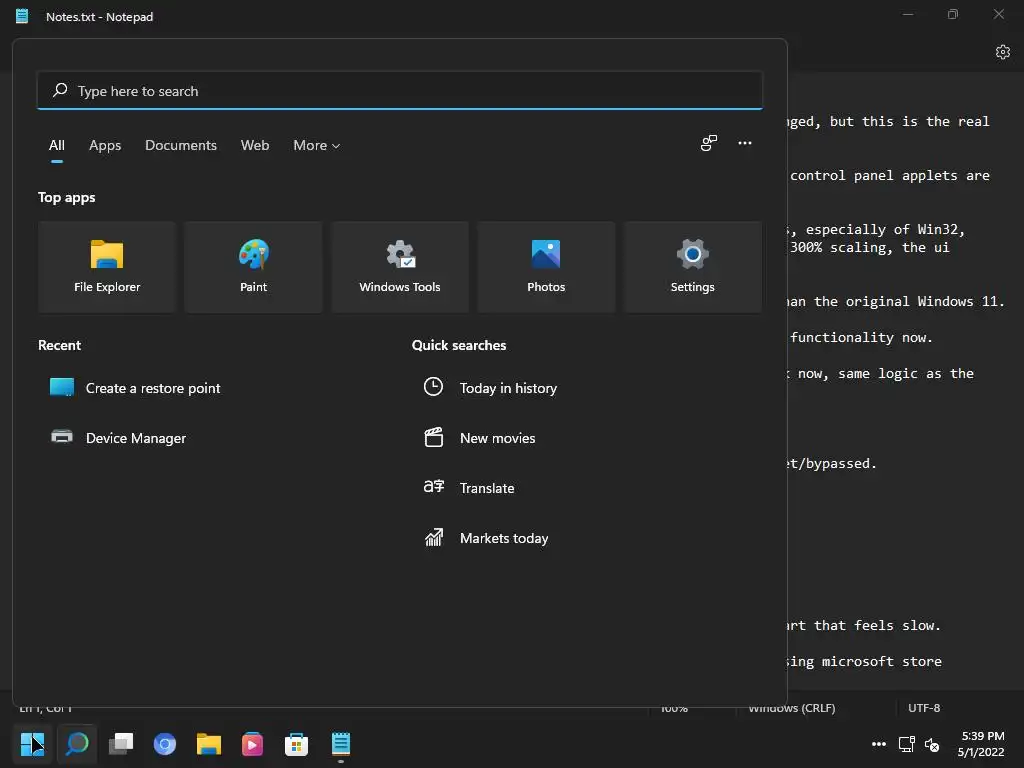Screen dimensions: 1024x768
Task: Open clock and date 5:39 PM flyout
Action: pos(981,744)
